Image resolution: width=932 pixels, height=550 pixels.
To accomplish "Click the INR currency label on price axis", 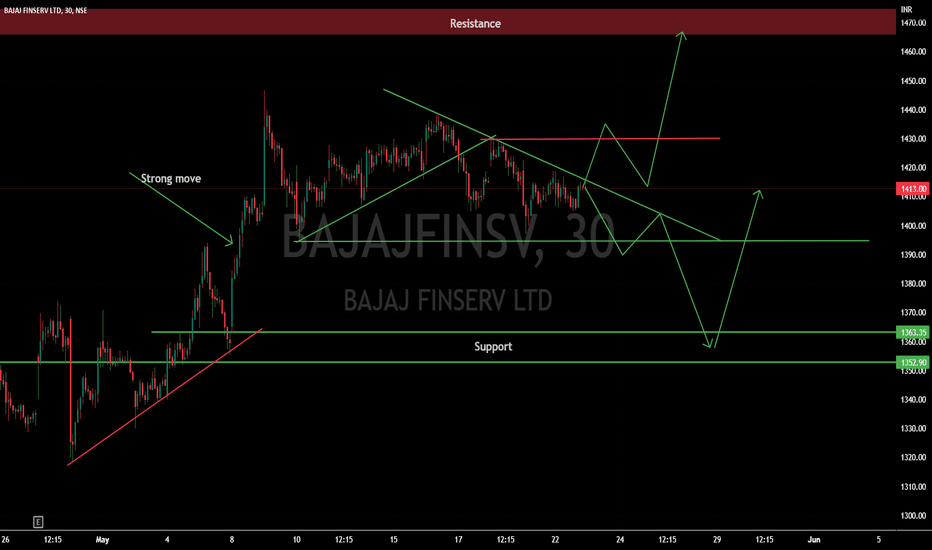I will point(906,10).
